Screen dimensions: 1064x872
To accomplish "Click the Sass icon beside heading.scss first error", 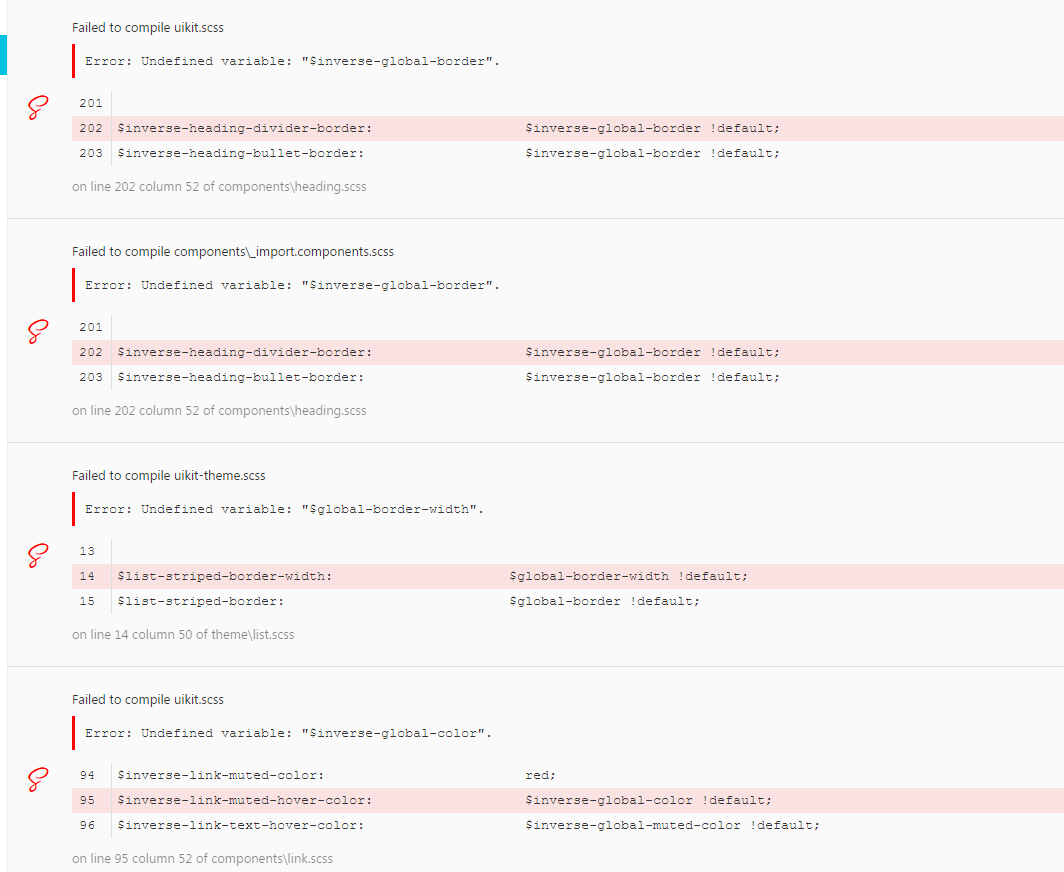I will (x=38, y=108).
